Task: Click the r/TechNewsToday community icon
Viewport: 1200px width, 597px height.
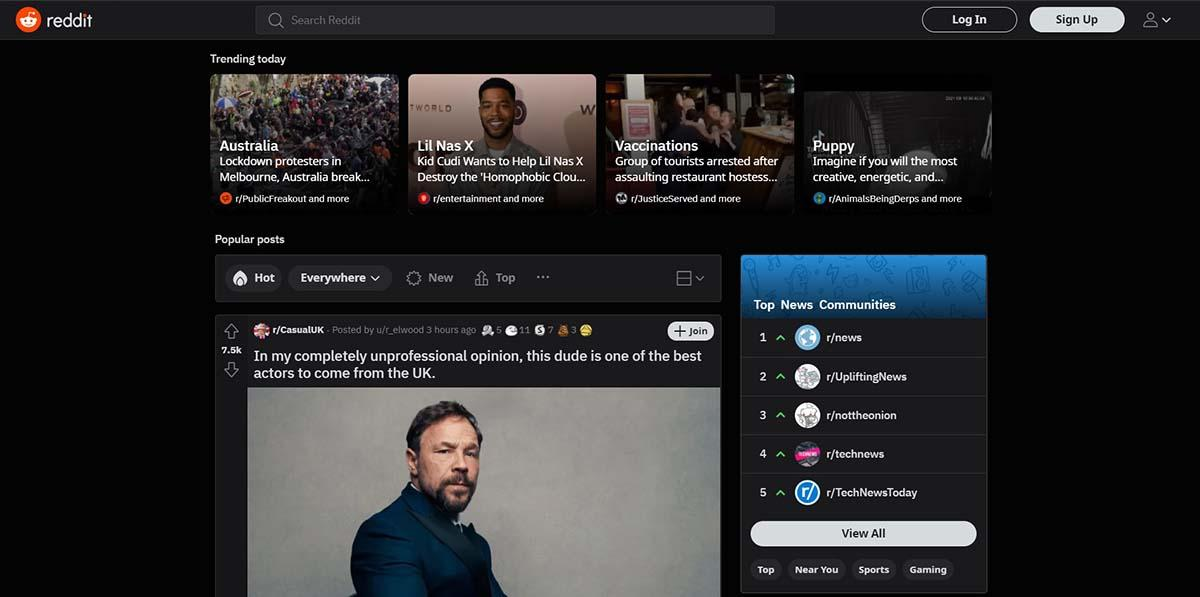Action: 807,492
